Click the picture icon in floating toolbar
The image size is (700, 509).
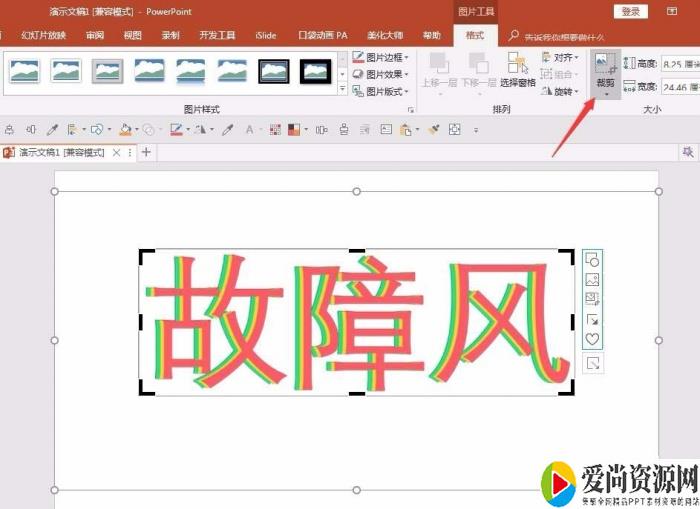tap(592, 279)
